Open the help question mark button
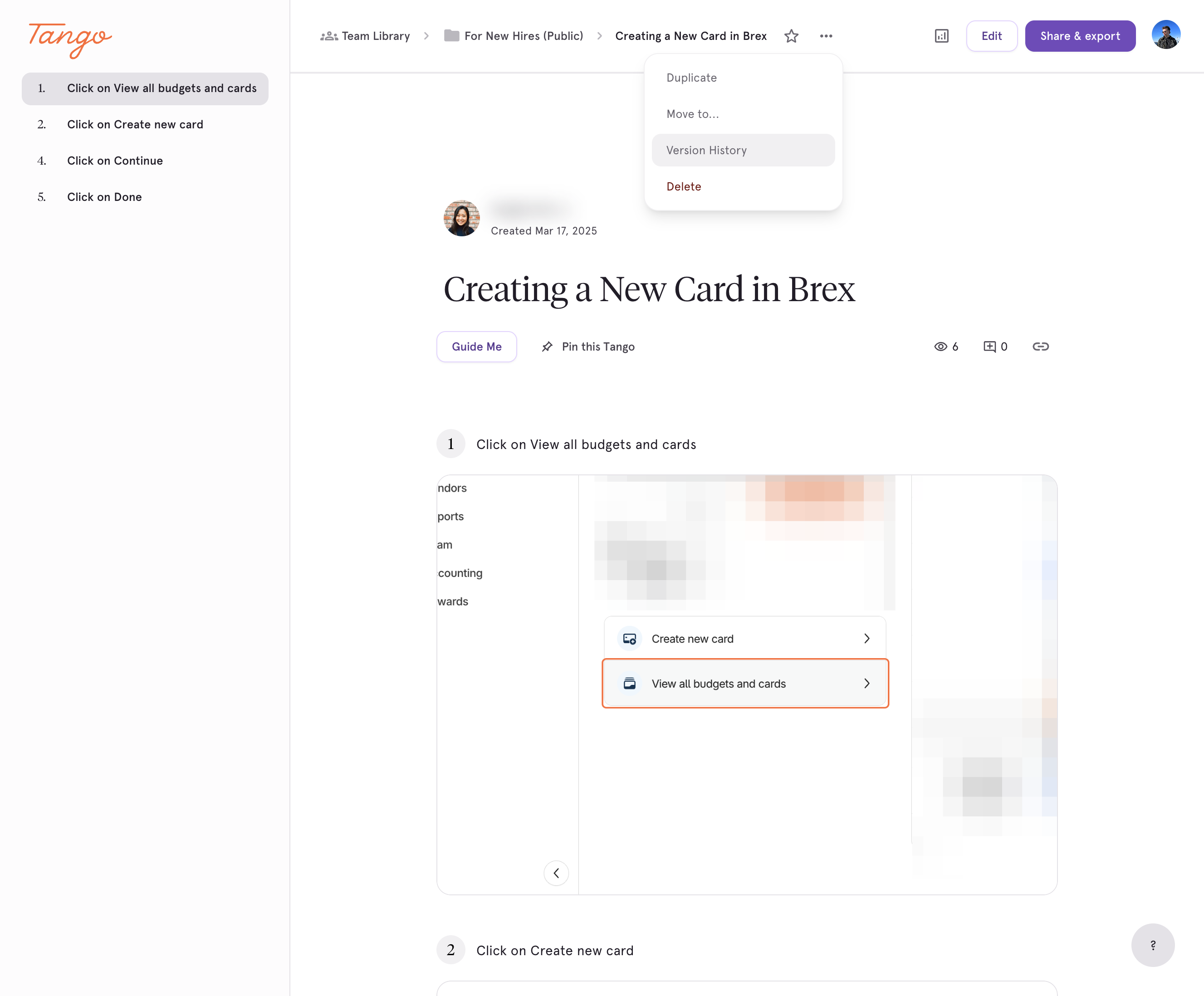The width and height of the screenshot is (1204, 996). pos(1153,945)
